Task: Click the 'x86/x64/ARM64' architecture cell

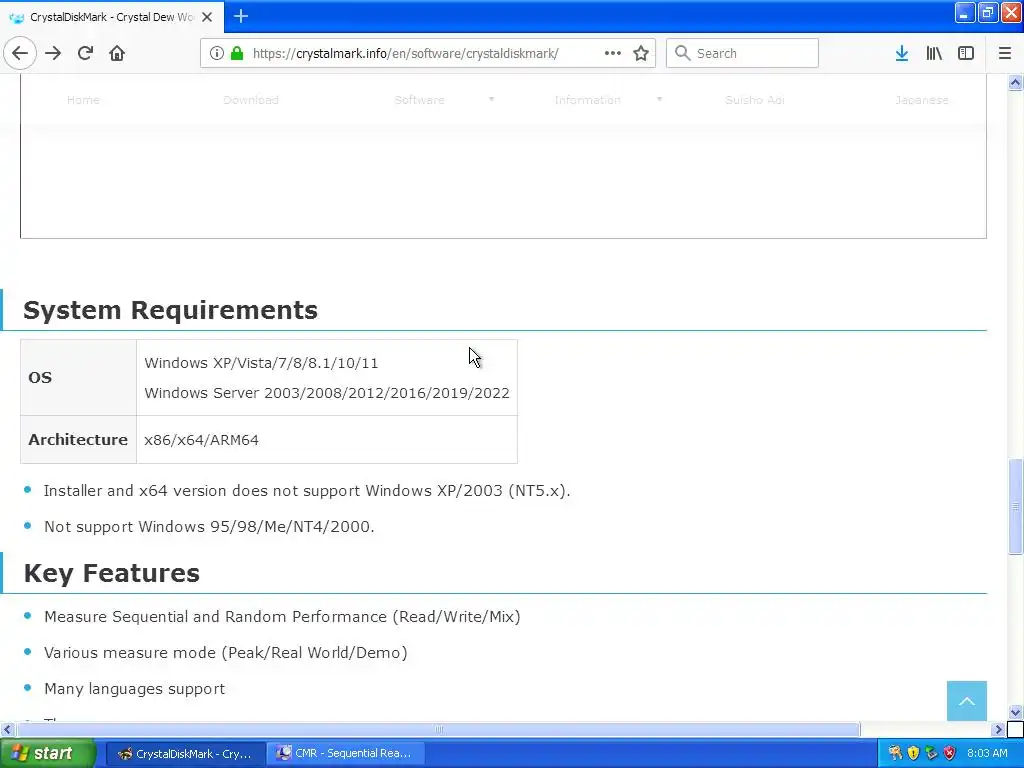Action: tap(327, 440)
